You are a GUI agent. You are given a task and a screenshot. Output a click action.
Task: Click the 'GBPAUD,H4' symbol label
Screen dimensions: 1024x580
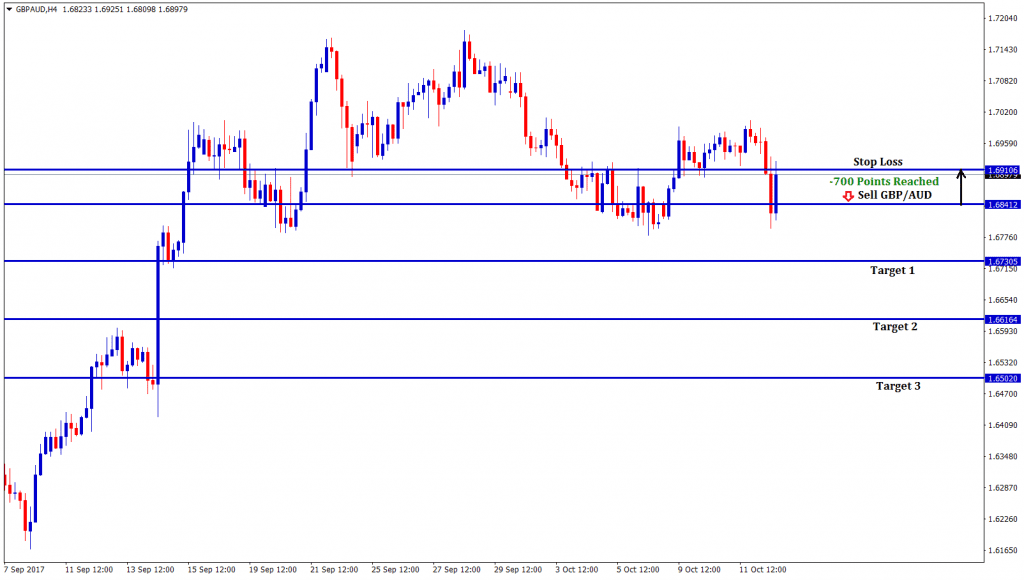(x=37, y=9)
